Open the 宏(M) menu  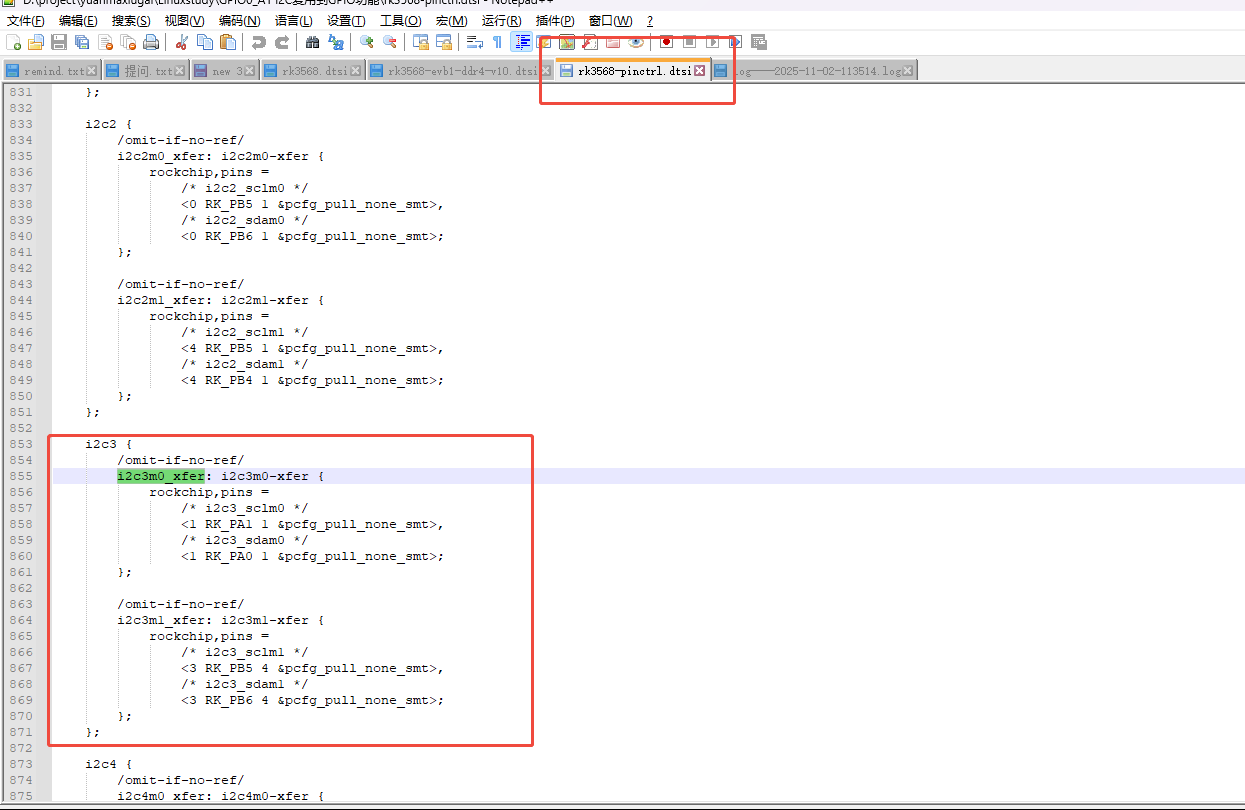point(451,21)
